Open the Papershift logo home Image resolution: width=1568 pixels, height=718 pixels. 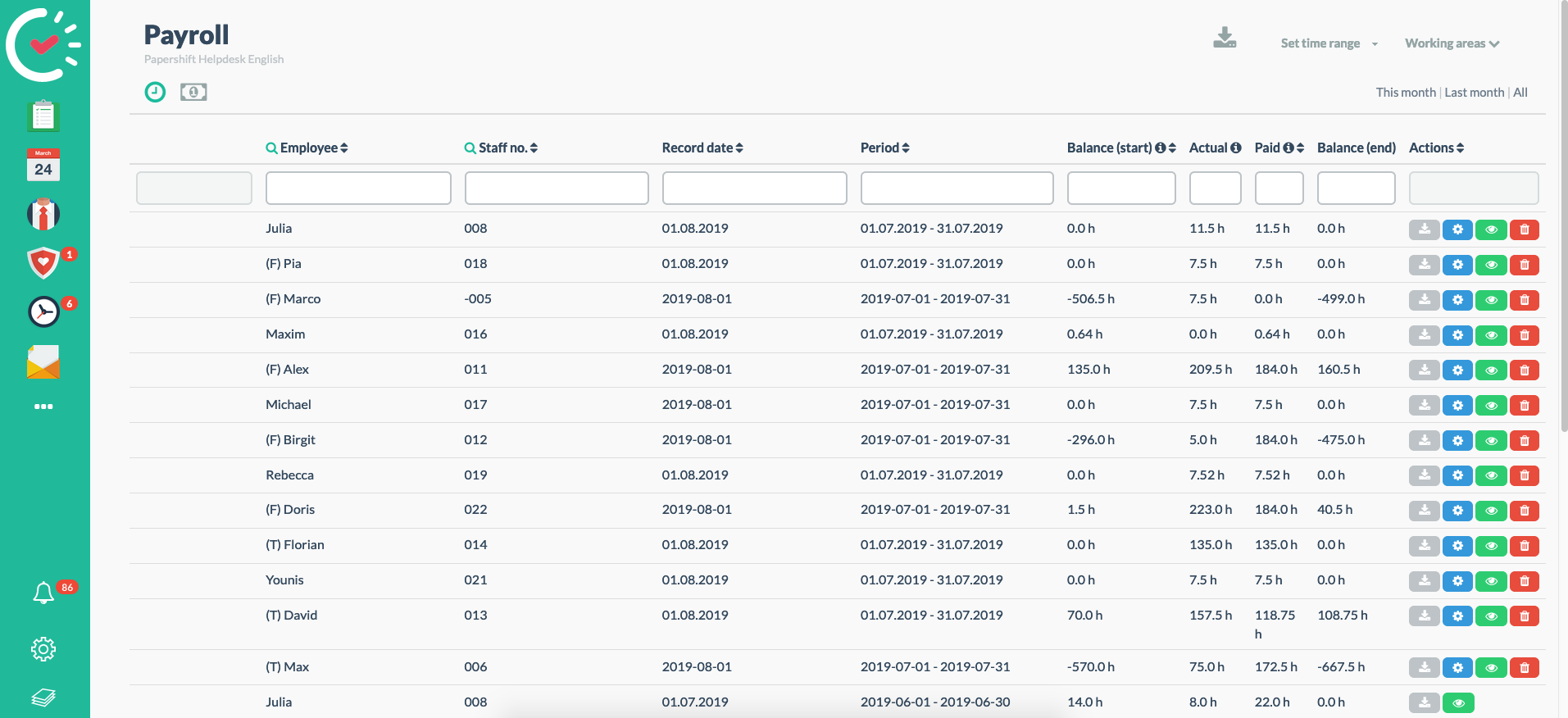43,44
